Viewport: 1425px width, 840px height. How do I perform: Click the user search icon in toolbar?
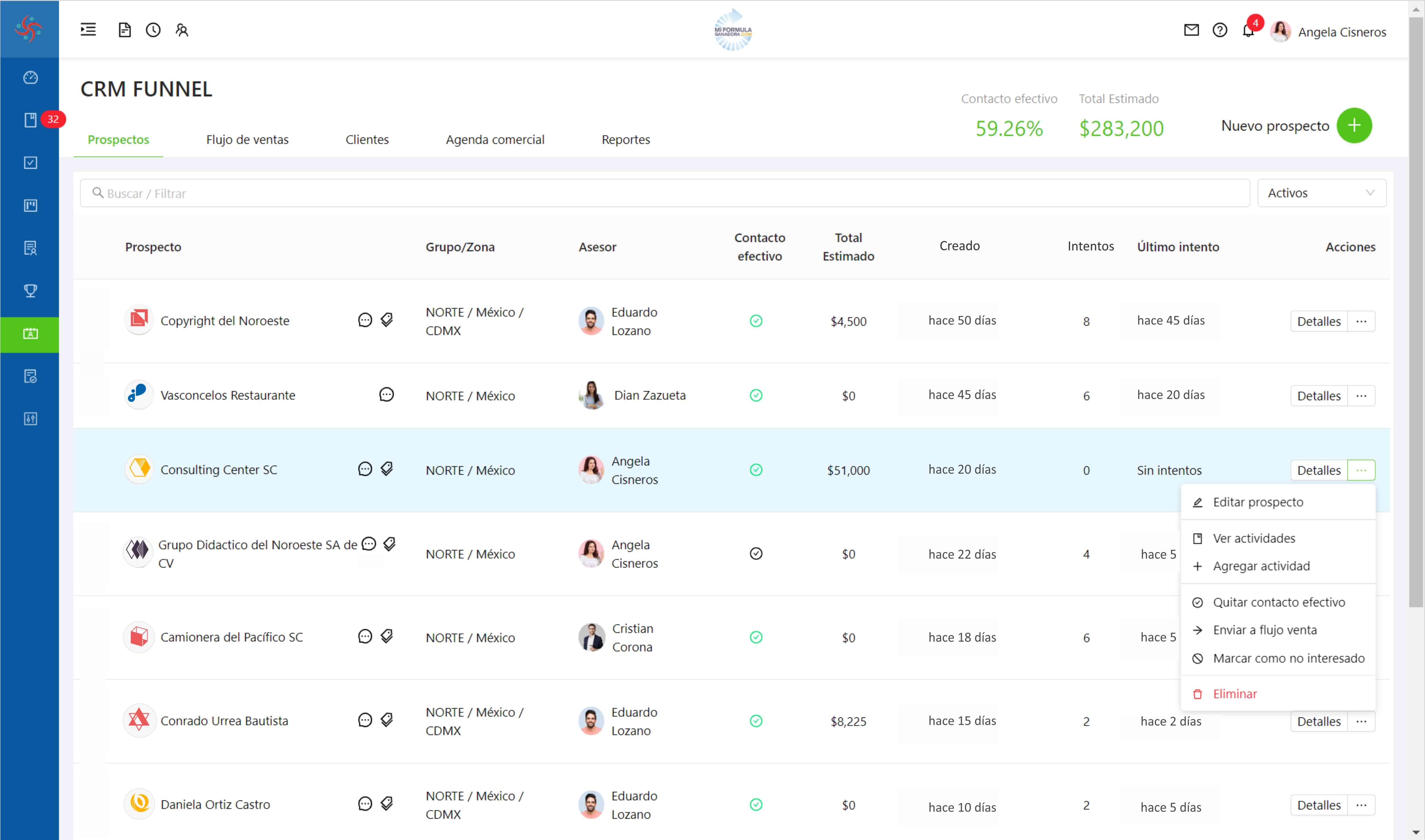tap(182, 29)
